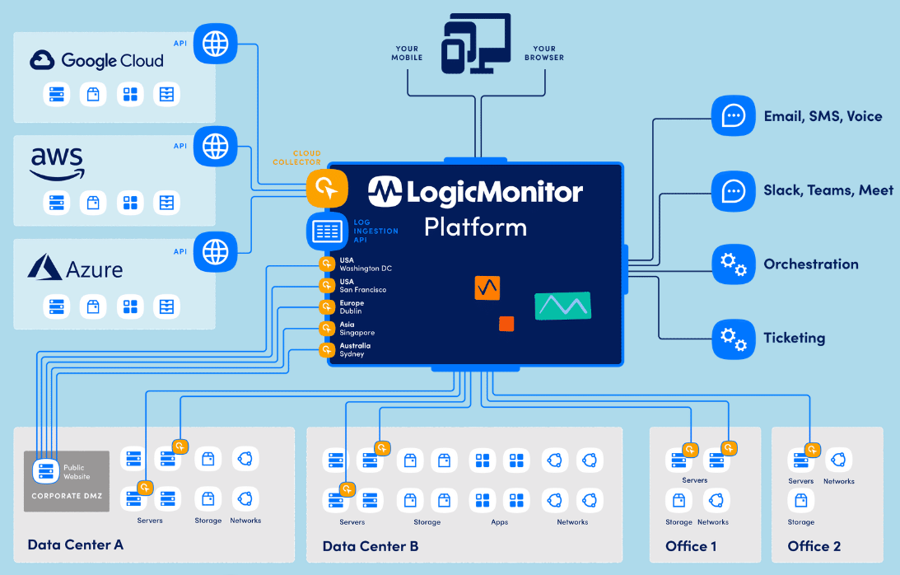Select the Ticketing gears icon
The height and width of the screenshot is (575, 900).
coord(733,339)
